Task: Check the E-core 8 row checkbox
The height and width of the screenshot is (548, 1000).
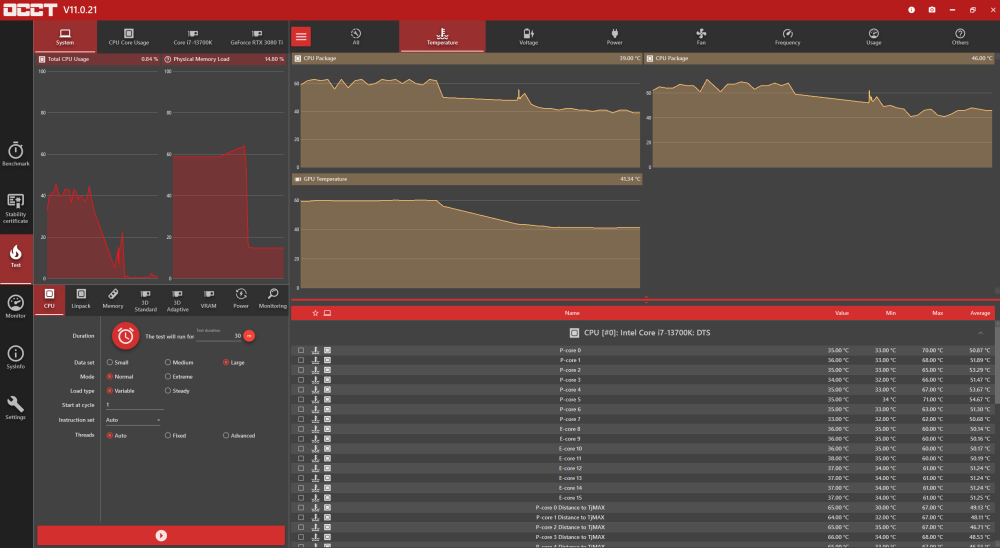Action: click(301, 429)
